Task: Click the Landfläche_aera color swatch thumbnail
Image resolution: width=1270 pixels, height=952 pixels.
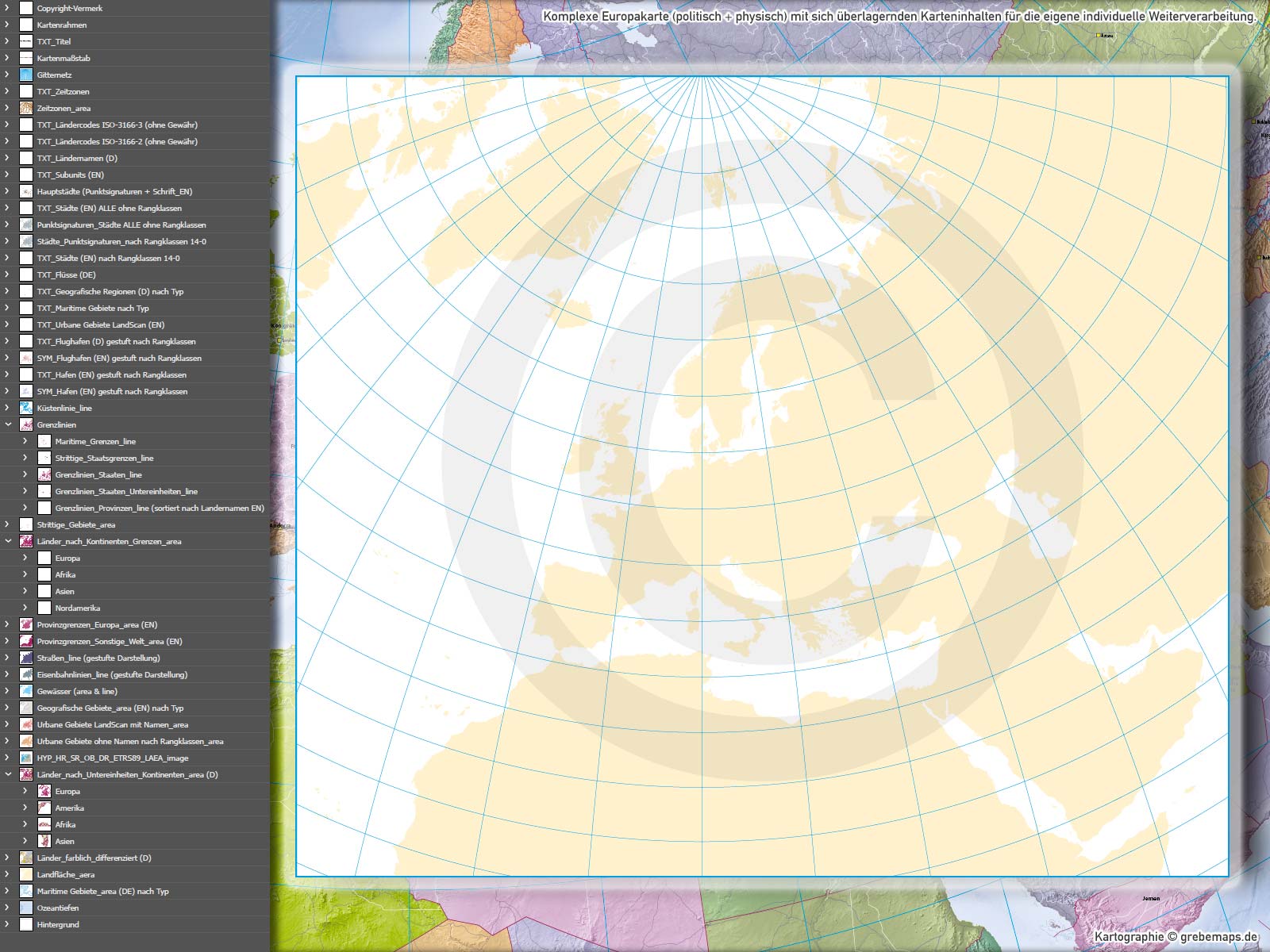Action: (26, 874)
